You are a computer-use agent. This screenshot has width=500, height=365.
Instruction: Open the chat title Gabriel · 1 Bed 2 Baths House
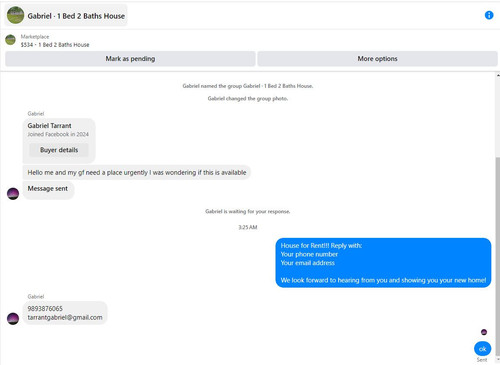tap(76, 16)
